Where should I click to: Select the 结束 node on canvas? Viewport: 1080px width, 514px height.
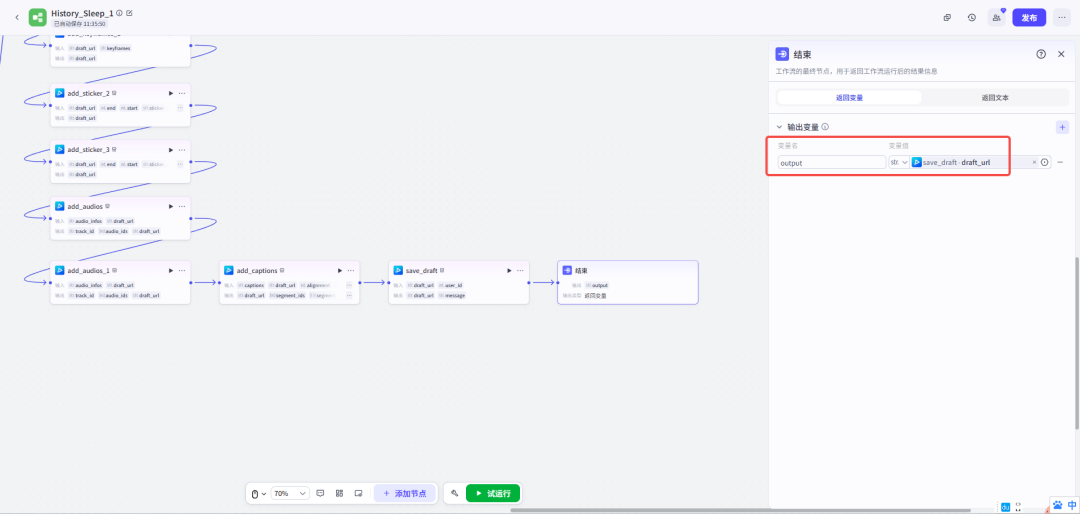[627, 282]
